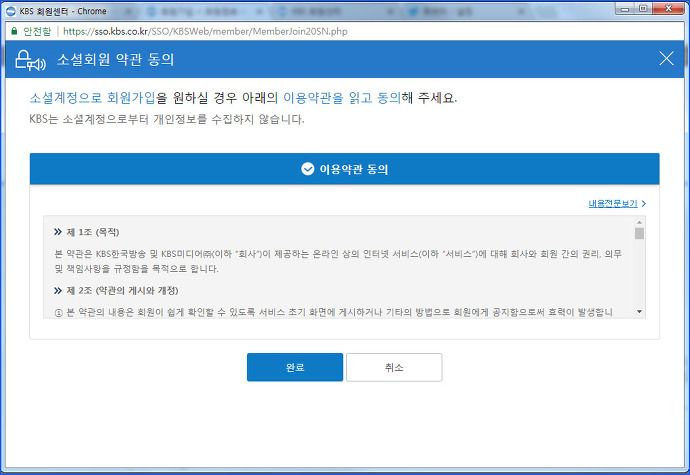This screenshot has height=475, width=690.
Task: Click the 제 1조 (목적) heading
Action: pyautogui.click(x=93, y=232)
